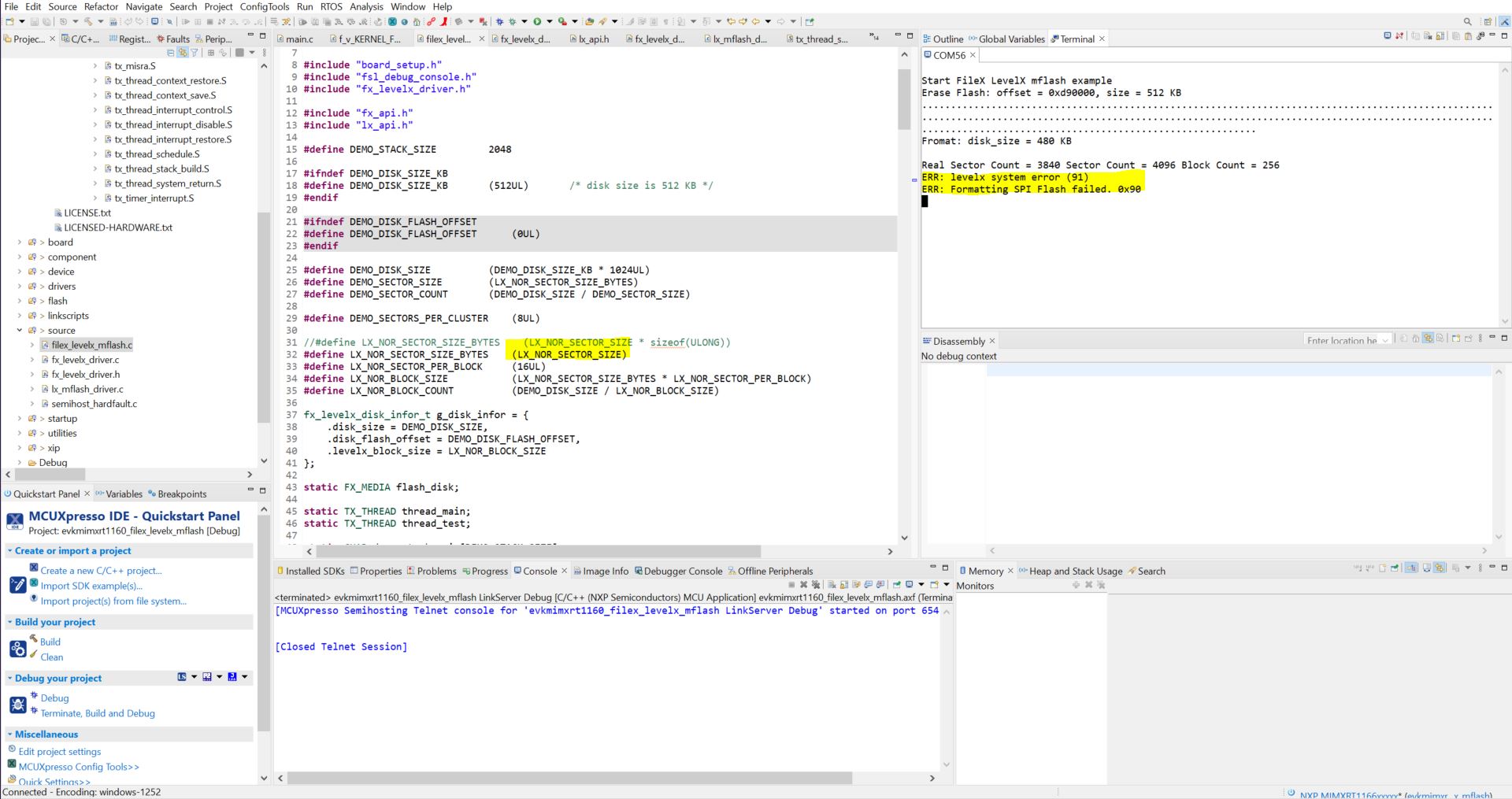The height and width of the screenshot is (799, 1512).
Task: Click the Console open console icon
Action: pos(935,585)
